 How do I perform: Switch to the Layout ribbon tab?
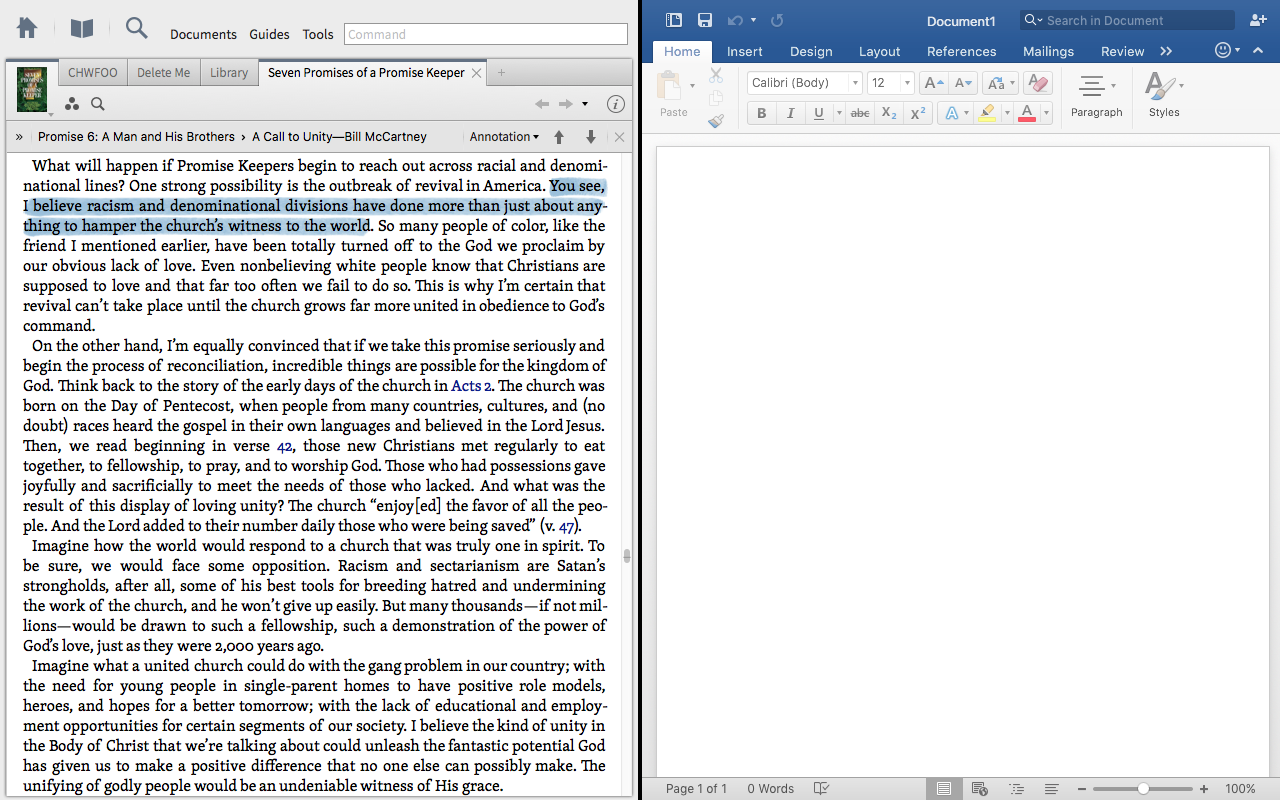[x=879, y=51]
